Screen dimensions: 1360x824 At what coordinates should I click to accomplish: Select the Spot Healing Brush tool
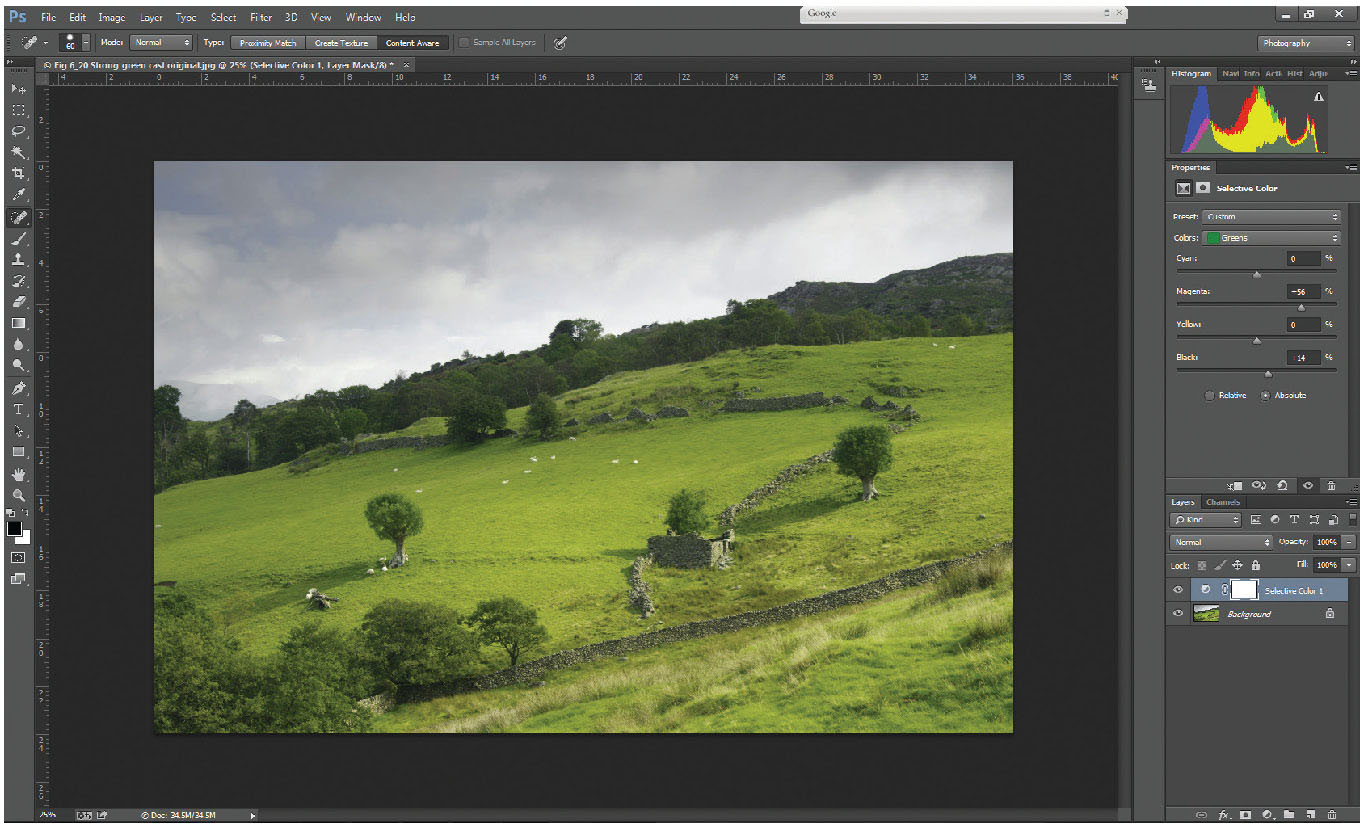(18, 217)
